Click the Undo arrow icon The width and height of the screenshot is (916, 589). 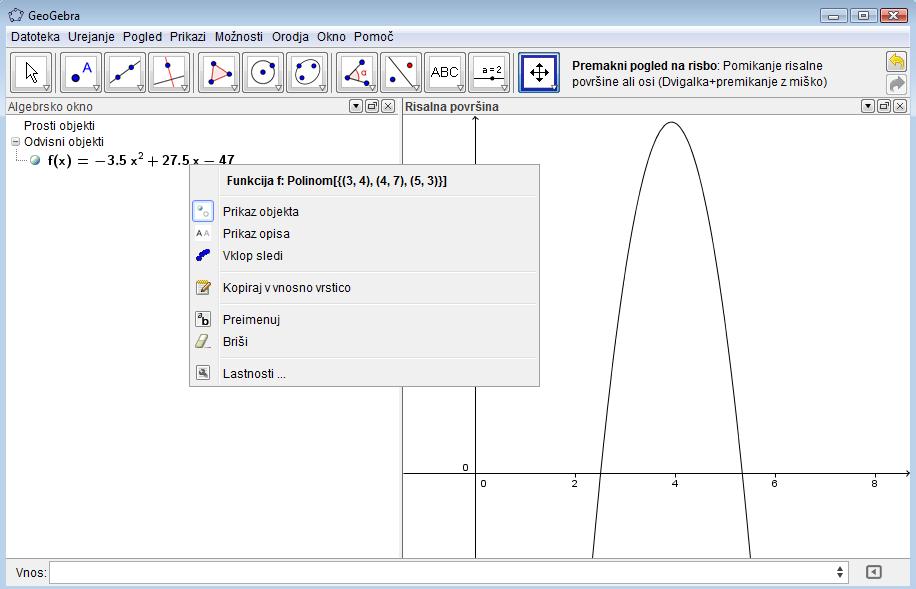click(895, 62)
